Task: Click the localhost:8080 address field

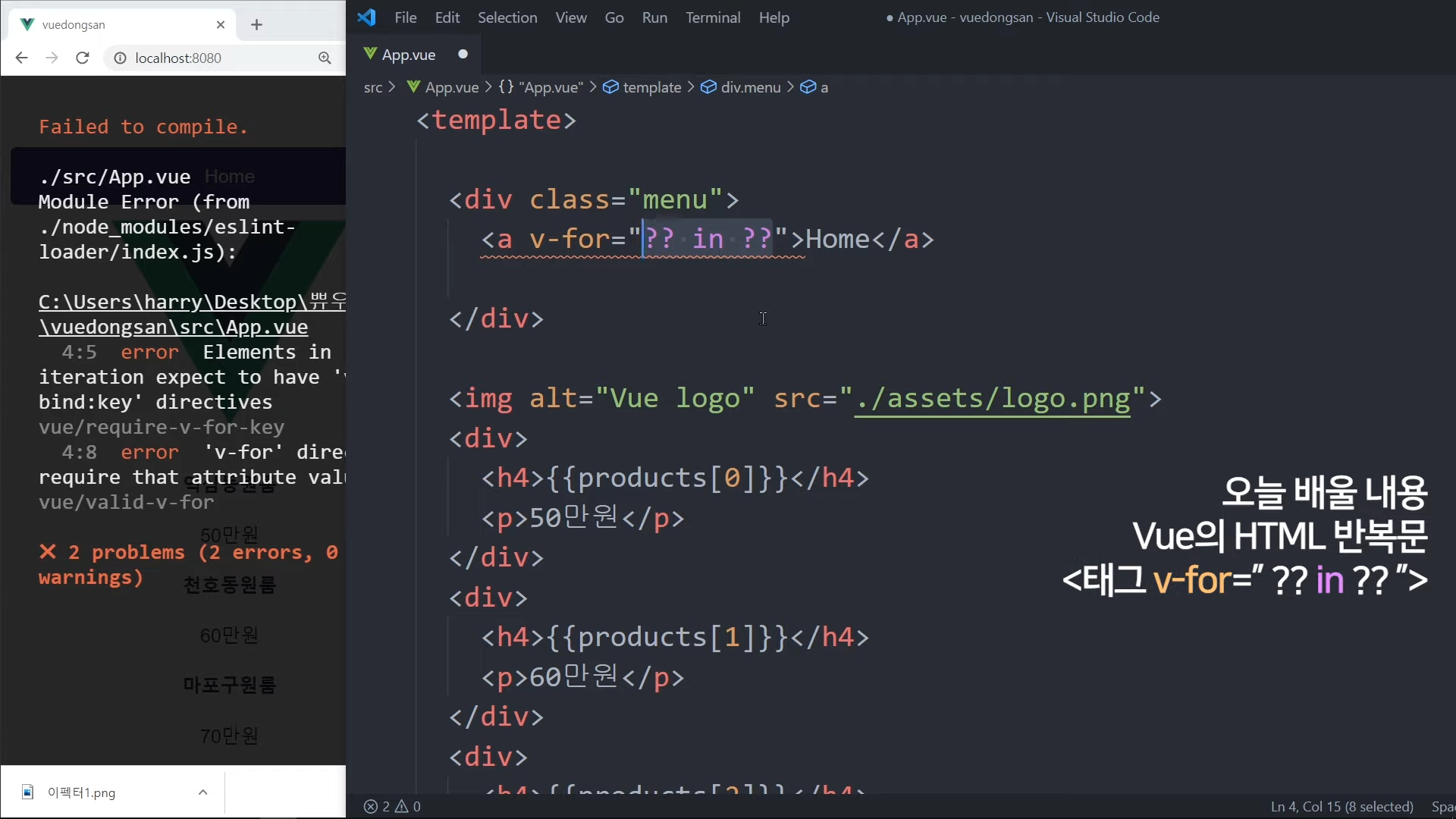Action: click(178, 58)
